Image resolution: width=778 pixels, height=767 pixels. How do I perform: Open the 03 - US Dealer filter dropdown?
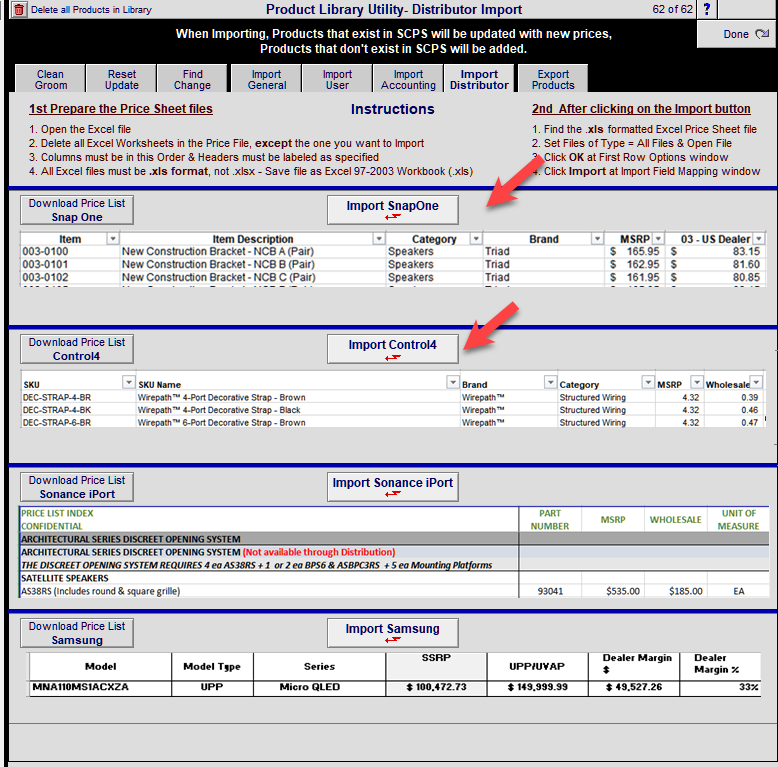pos(759,239)
